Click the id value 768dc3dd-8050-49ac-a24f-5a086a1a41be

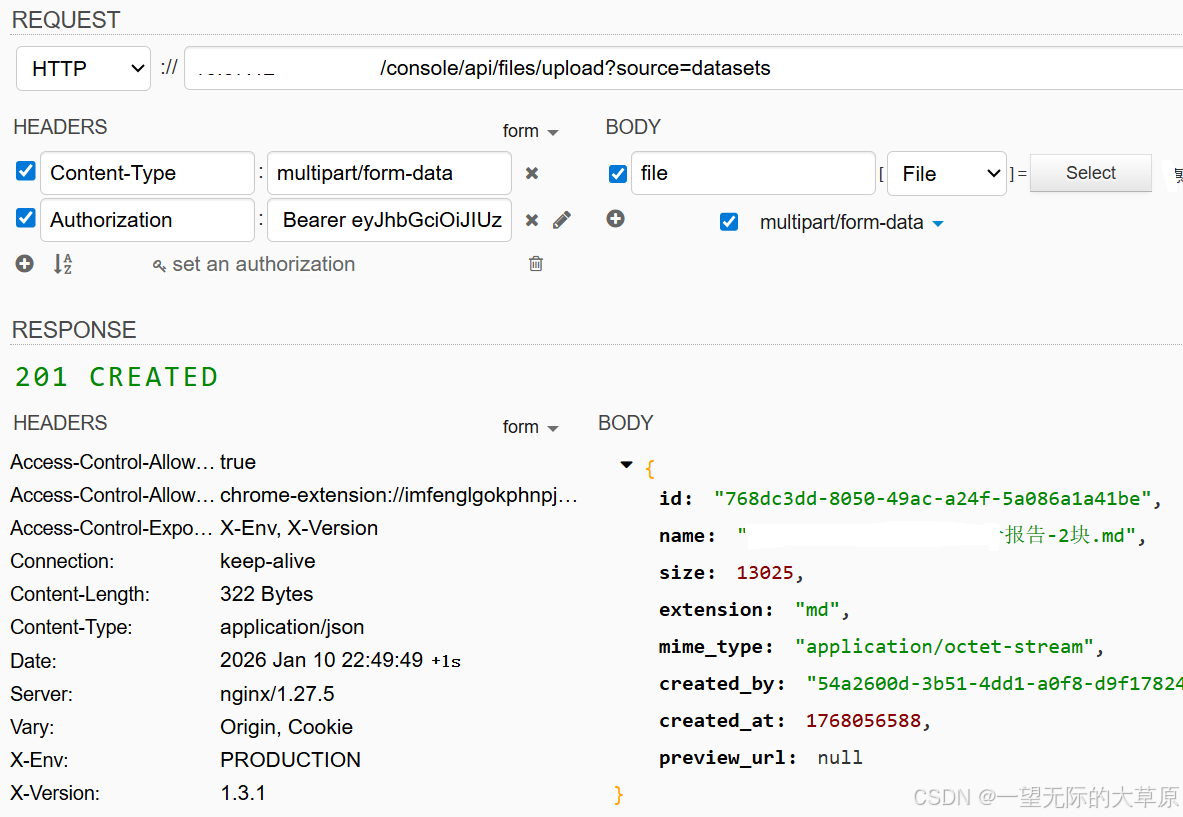tap(933, 499)
